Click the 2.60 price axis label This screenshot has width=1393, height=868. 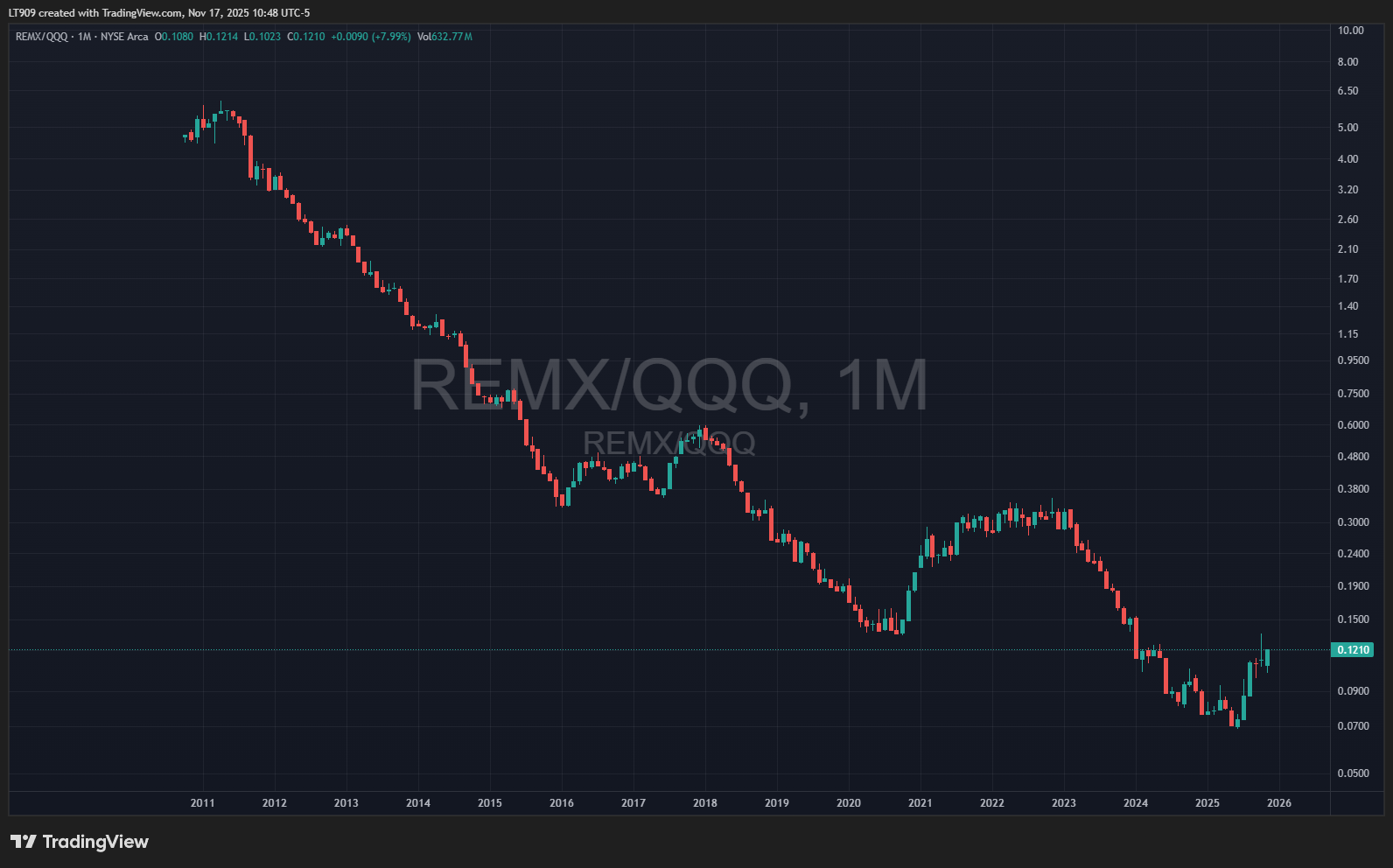point(1348,220)
